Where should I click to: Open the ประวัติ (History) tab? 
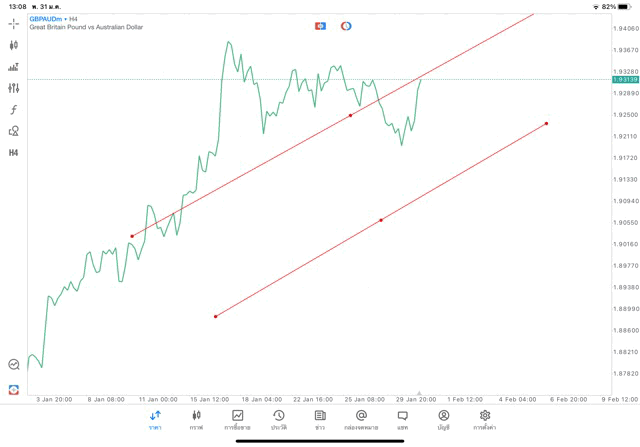(279, 420)
